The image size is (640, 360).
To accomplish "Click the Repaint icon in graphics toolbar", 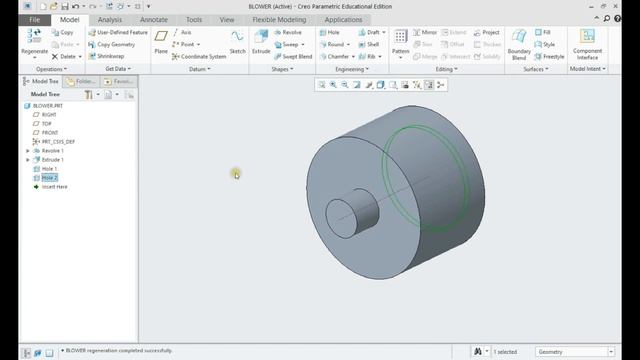I will (x=357, y=85).
